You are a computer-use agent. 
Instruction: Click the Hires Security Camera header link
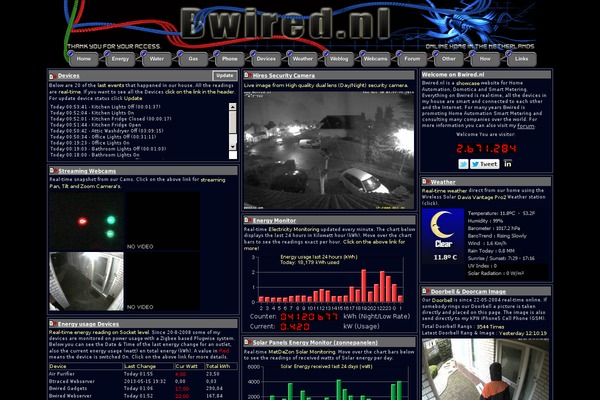pos(284,76)
